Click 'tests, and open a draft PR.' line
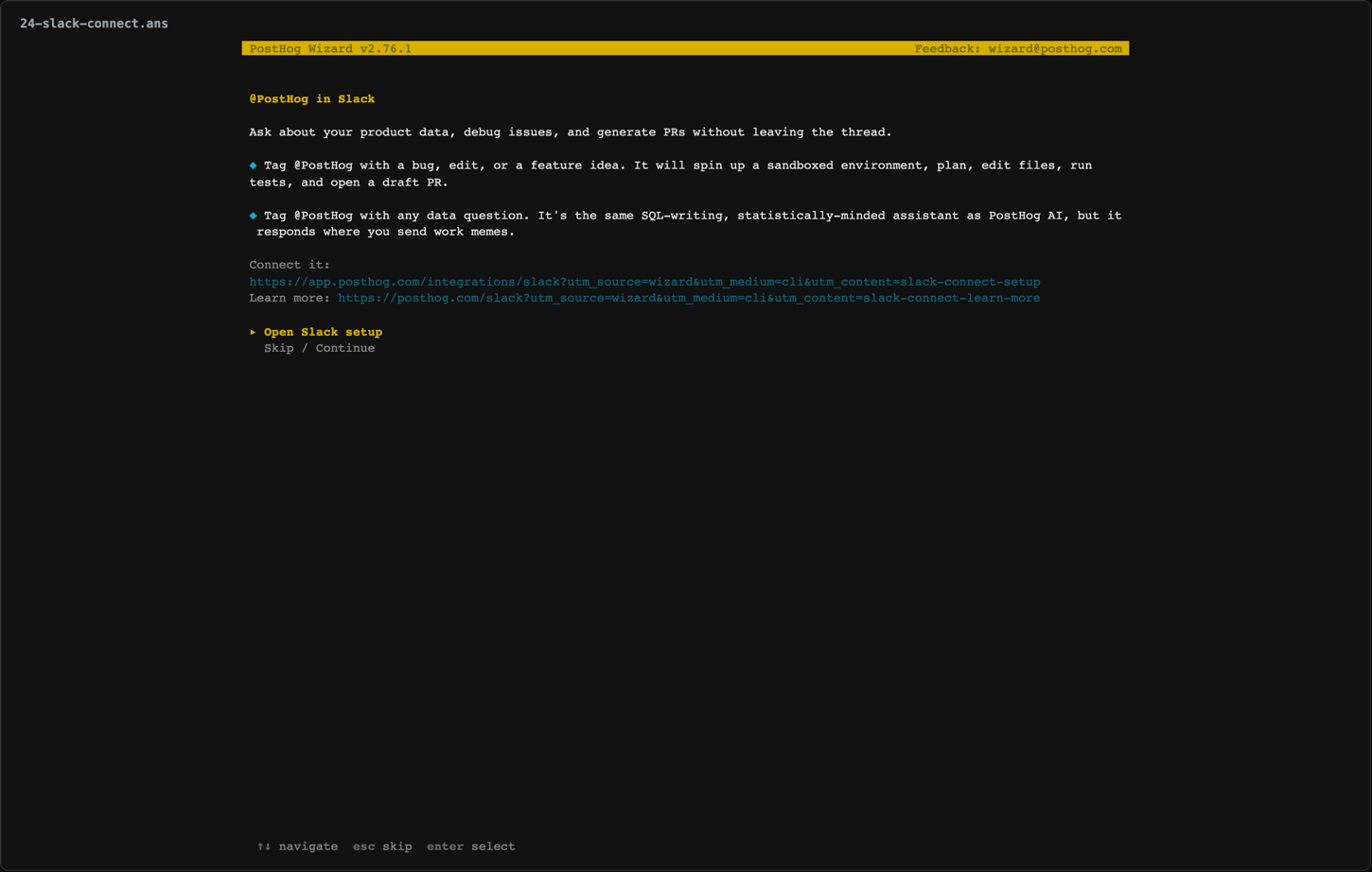Screen dimensions: 1372x872 click(348, 183)
